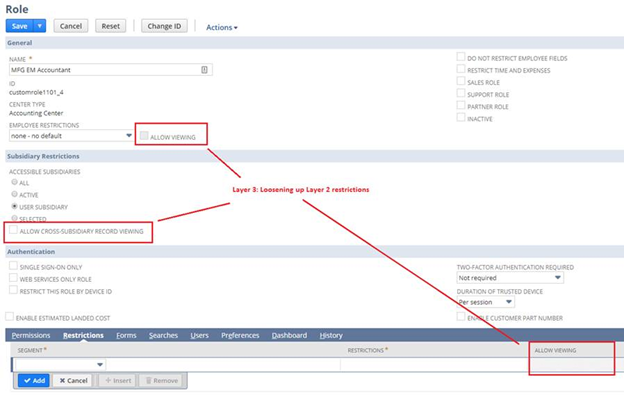Click the Add button with checkmark
The width and height of the screenshot is (624, 395).
(x=34, y=381)
